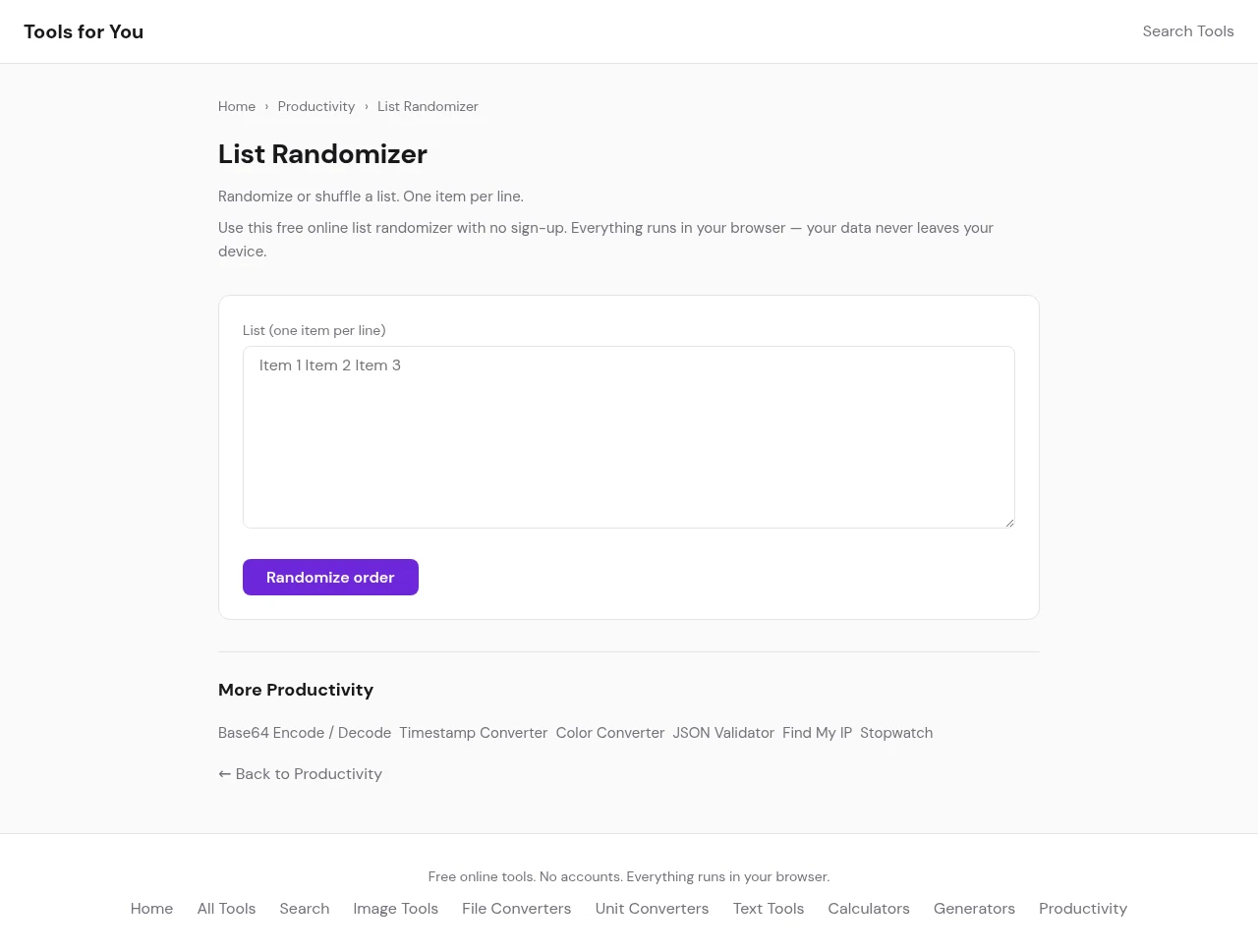This screenshot has height=952, width=1258.
Task: Grab the textarea resize handle
Action: tap(1008, 522)
